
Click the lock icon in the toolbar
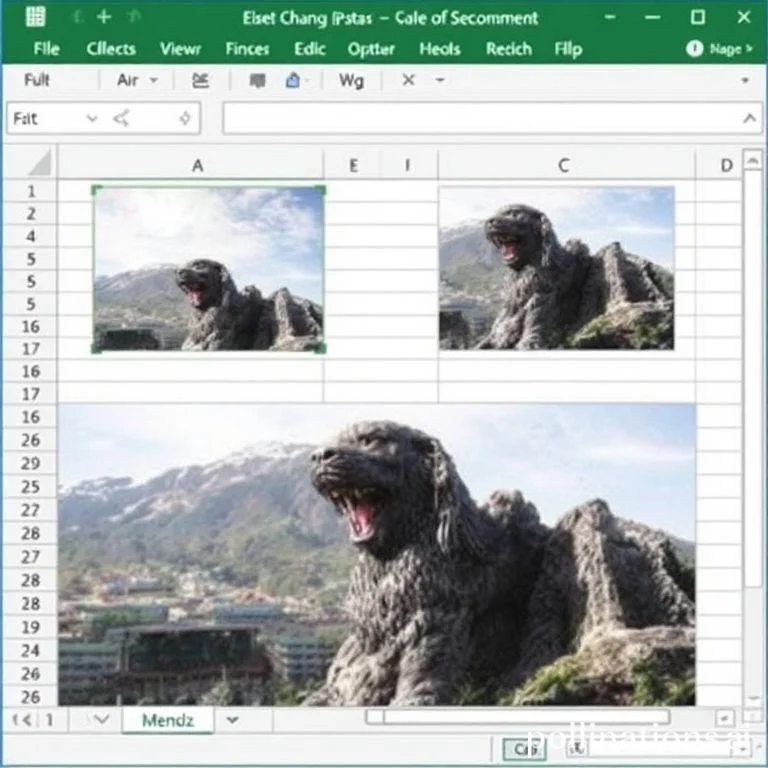pyautogui.click(x=293, y=80)
